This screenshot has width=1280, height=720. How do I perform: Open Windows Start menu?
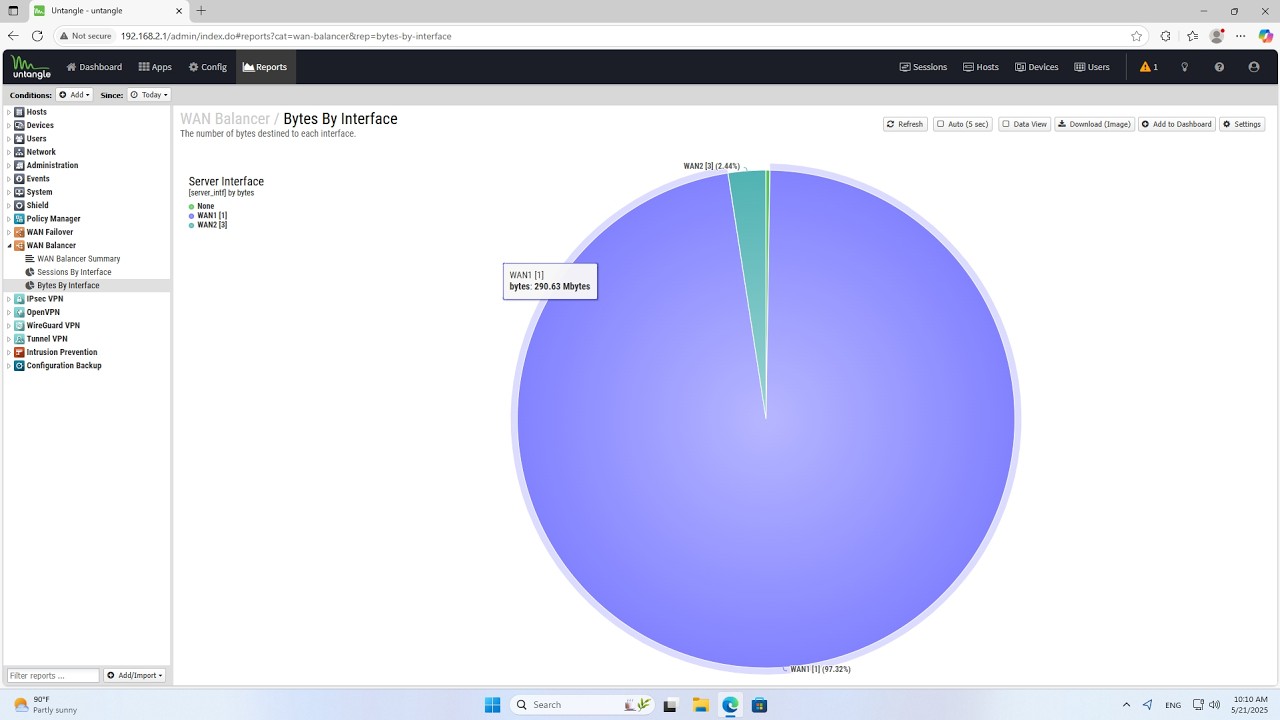[492, 705]
